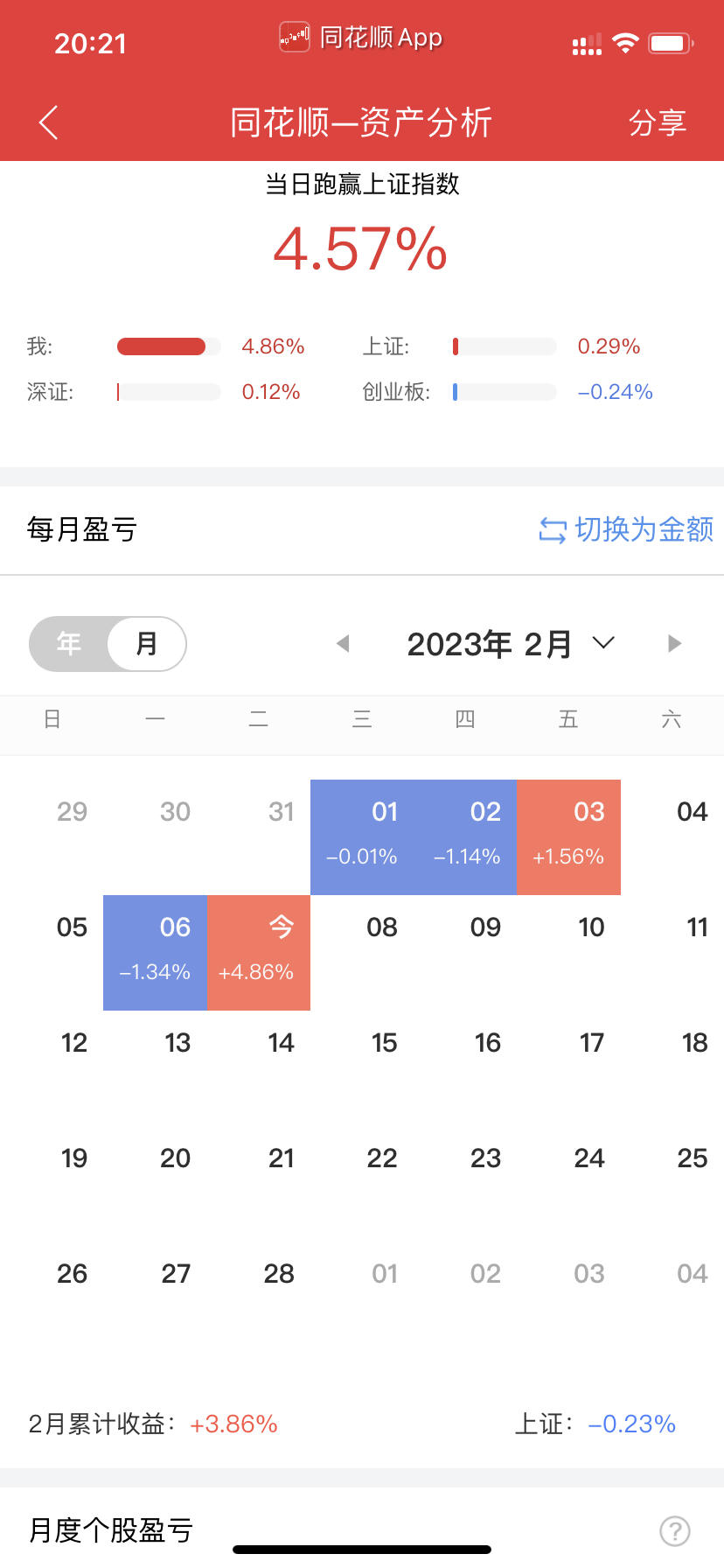Tap the Wi-Fi status icon
This screenshot has height=1568, width=724.
pyautogui.click(x=625, y=43)
